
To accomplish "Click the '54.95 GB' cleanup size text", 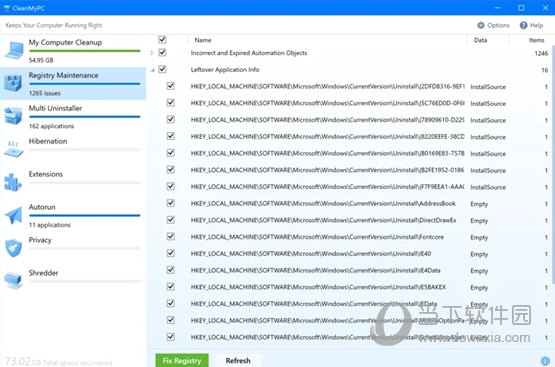I will 41,60.
